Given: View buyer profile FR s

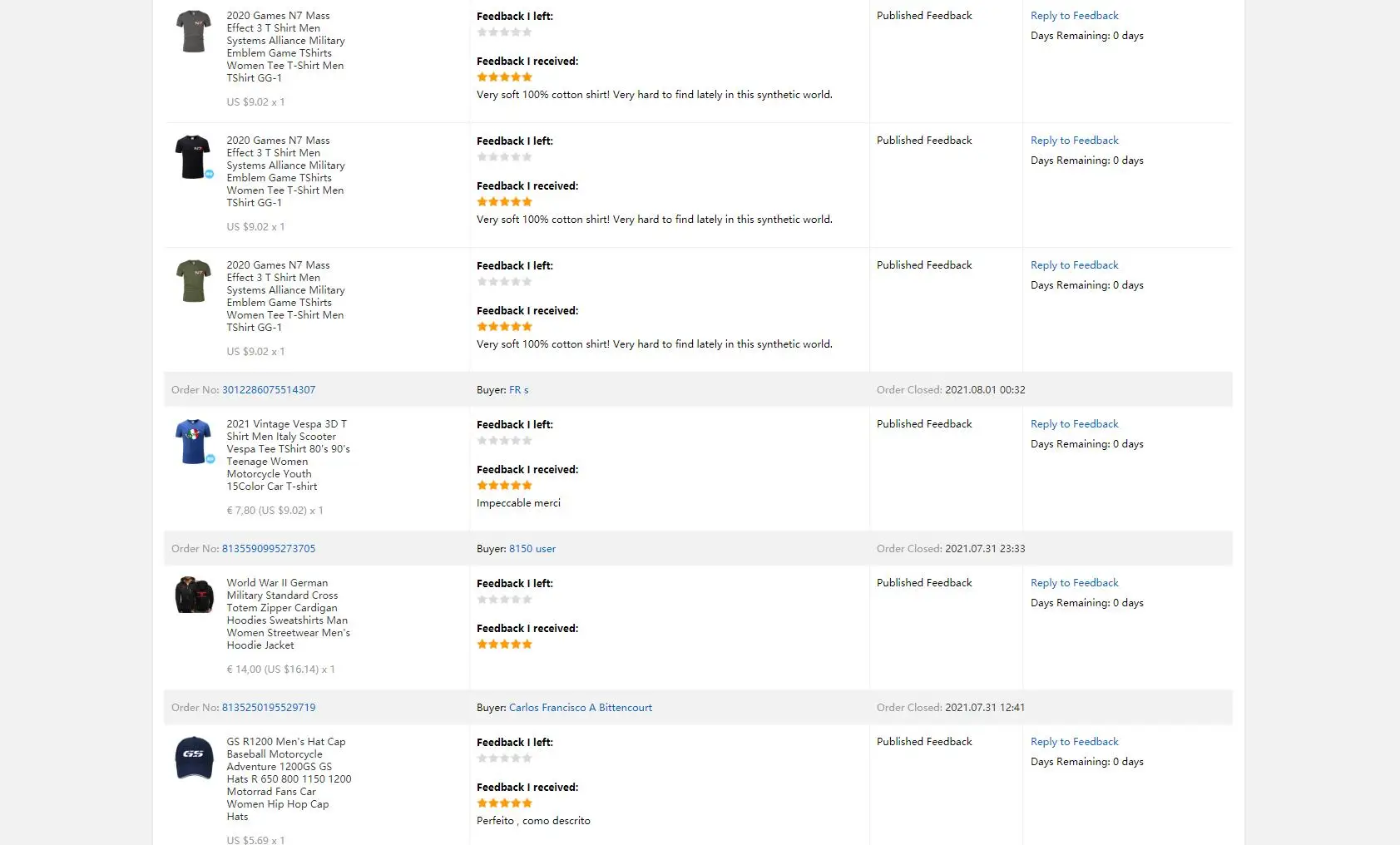Looking at the screenshot, I should coord(518,390).
